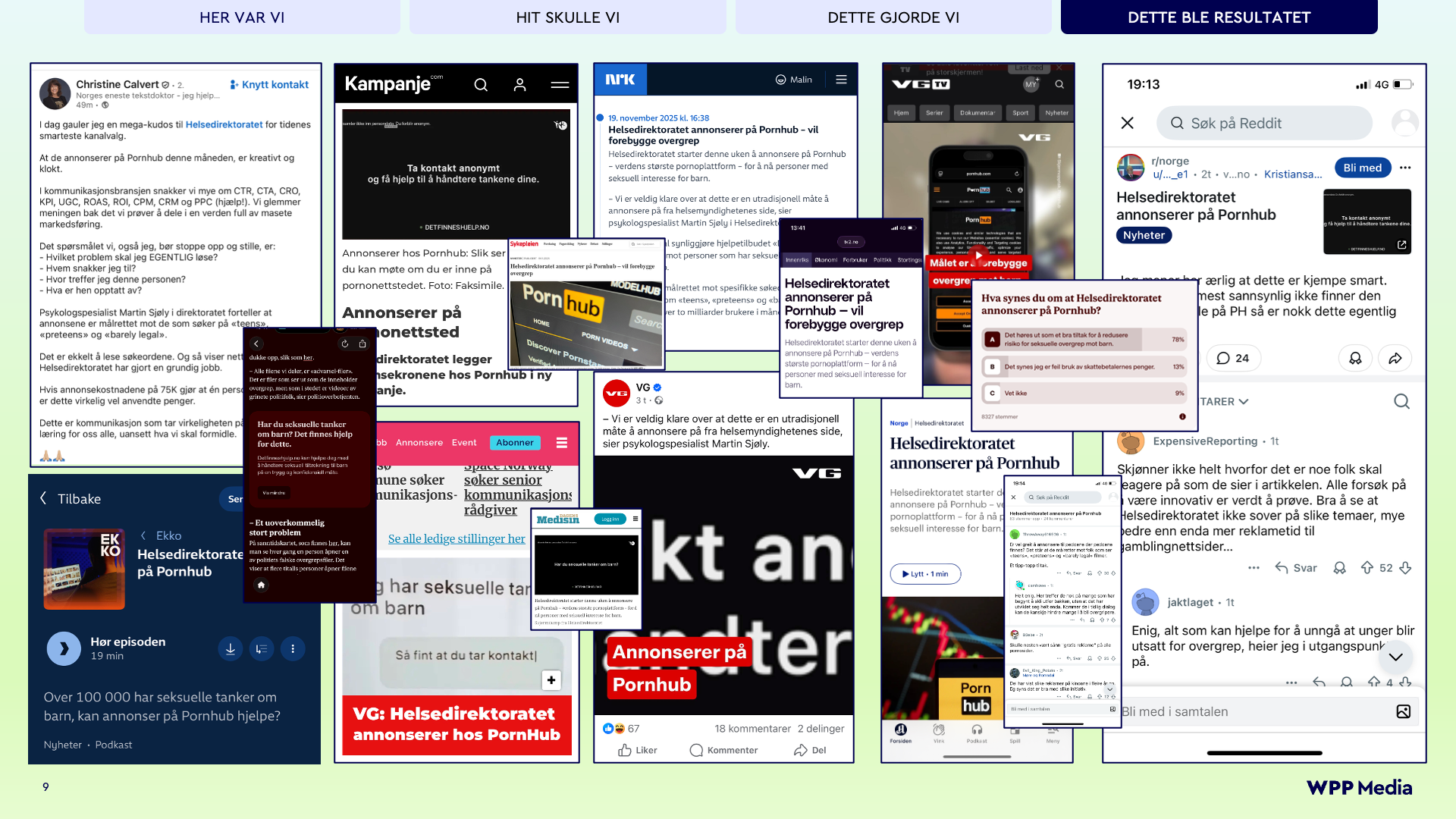Click the add-to-queue icon for Ekko episode
1456x819 pixels.
(261, 648)
